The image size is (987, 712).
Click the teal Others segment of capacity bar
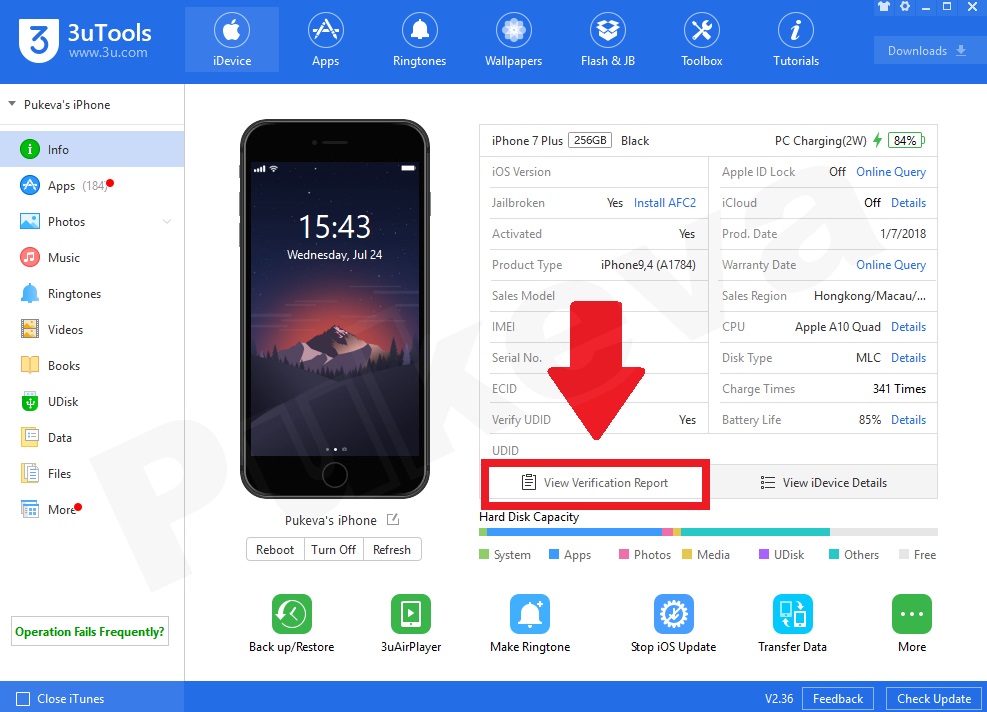[x=755, y=532]
